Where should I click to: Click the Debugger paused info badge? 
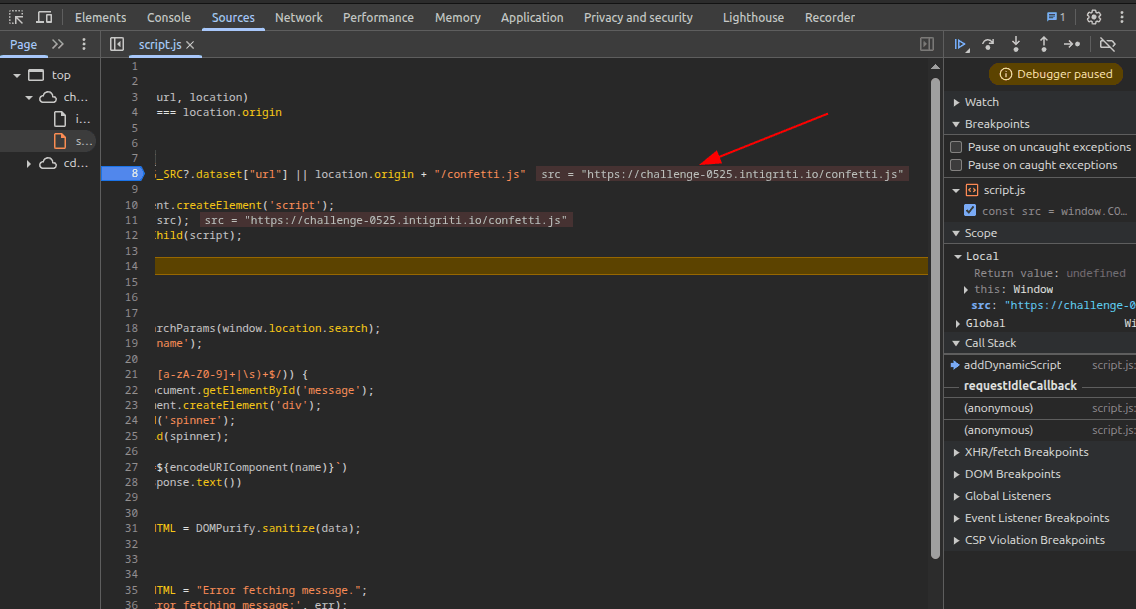pos(1056,74)
